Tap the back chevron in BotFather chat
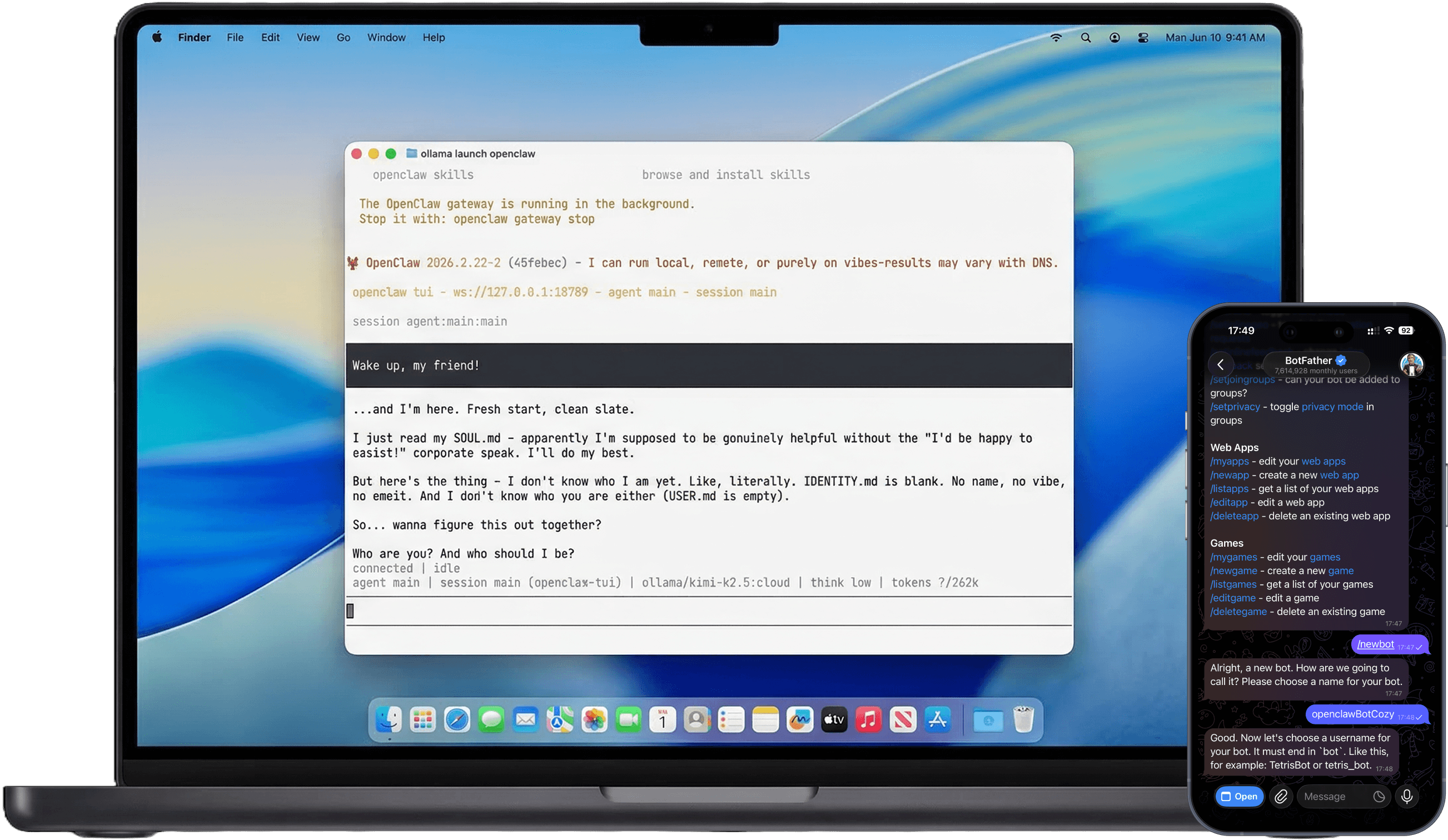 pos(1221,364)
